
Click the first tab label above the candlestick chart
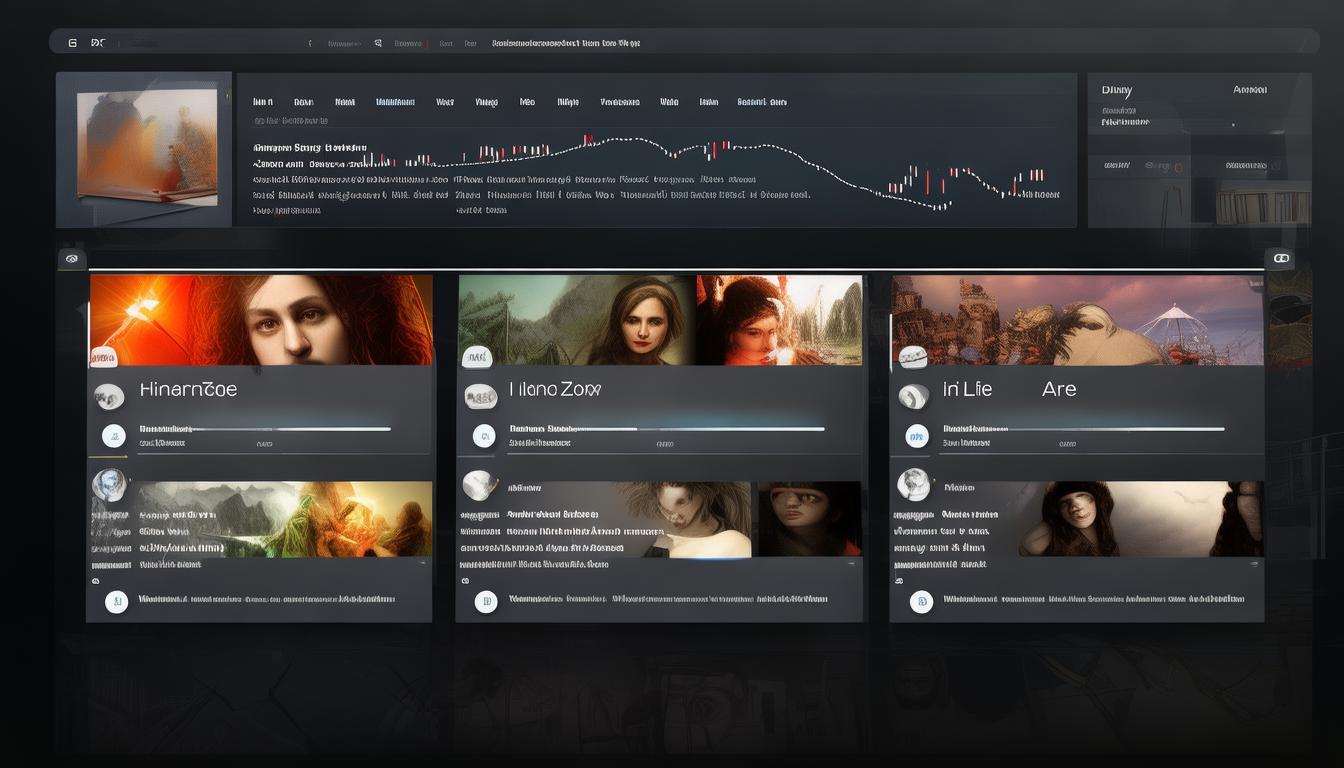[263, 102]
